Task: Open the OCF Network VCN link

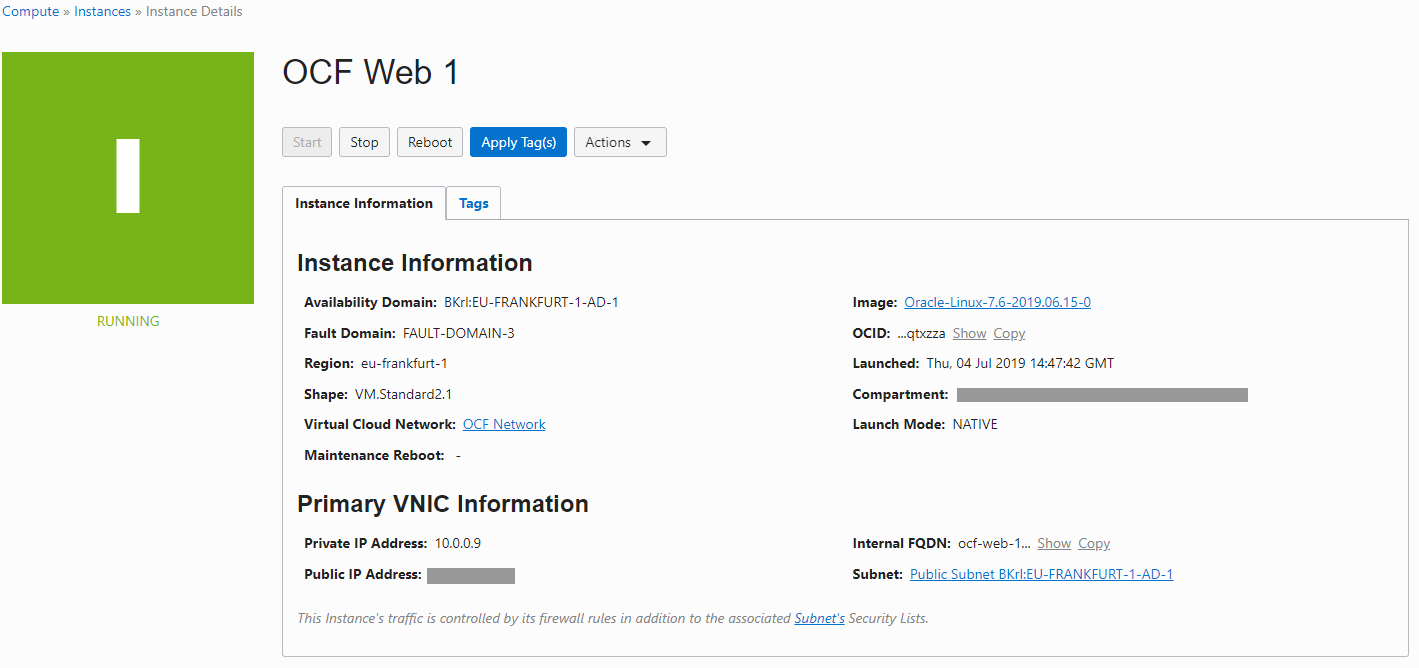Action: 504,424
